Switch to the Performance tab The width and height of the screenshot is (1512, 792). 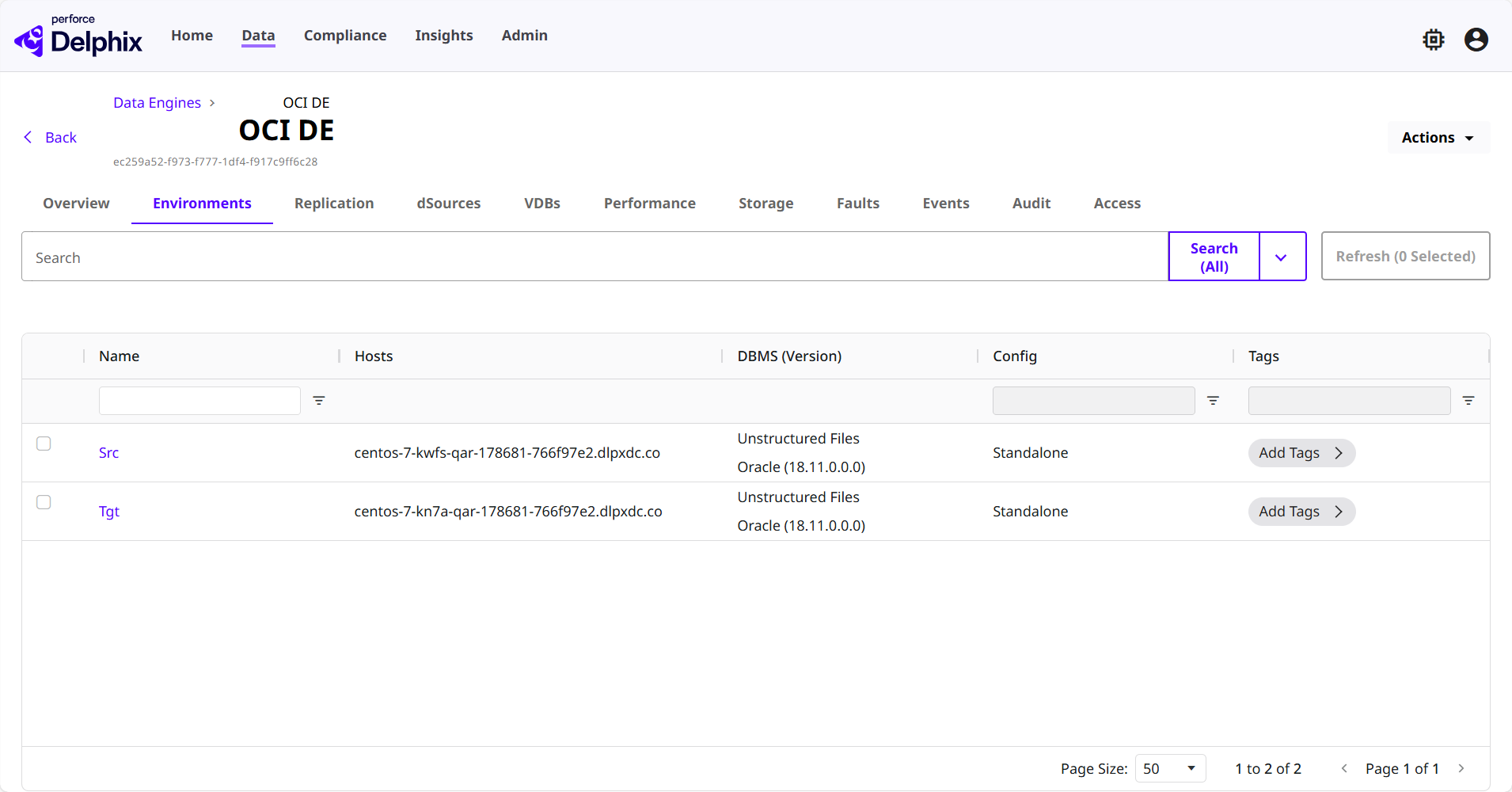(x=650, y=204)
